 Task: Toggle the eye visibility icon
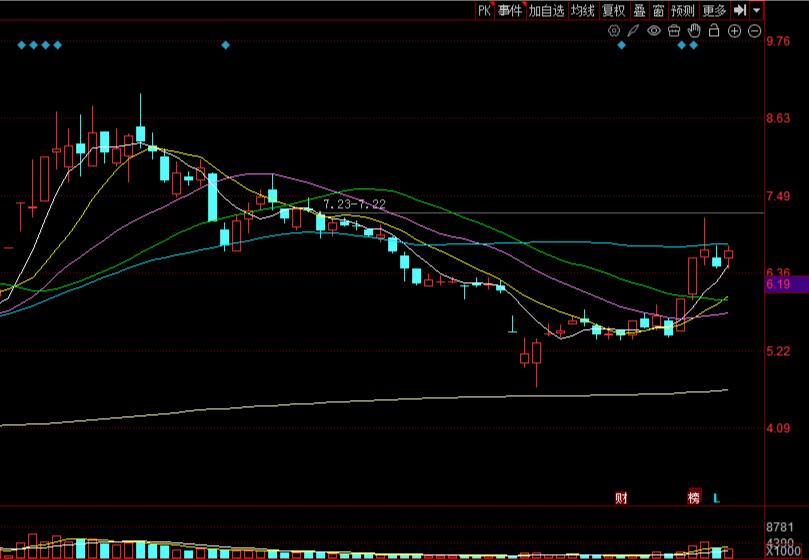coord(654,31)
